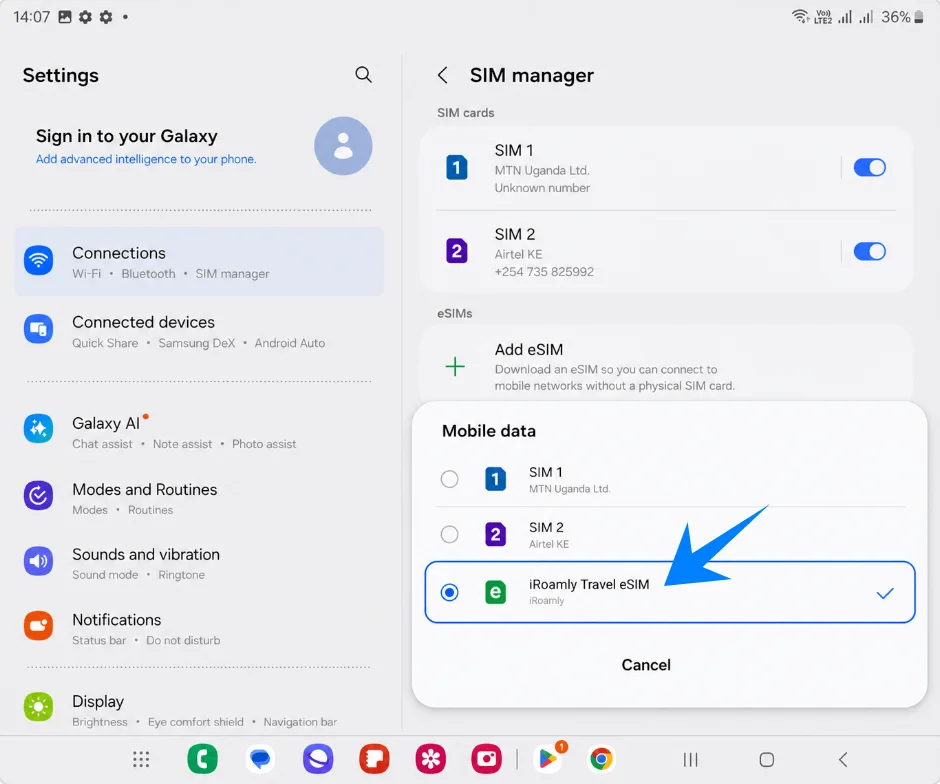Launch the Samsung Internet browser
The height and width of the screenshot is (784, 940).
click(318, 759)
